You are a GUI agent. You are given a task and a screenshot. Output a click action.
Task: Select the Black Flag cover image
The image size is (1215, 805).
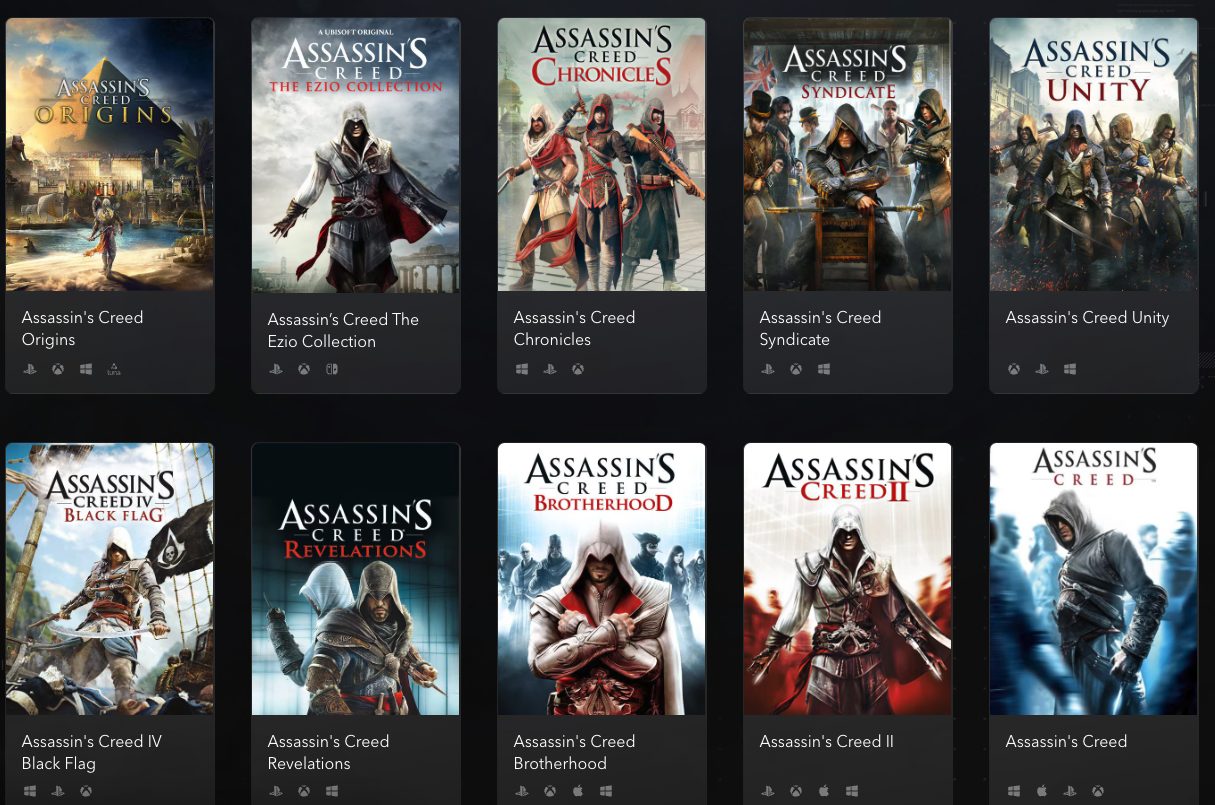click(x=110, y=580)
